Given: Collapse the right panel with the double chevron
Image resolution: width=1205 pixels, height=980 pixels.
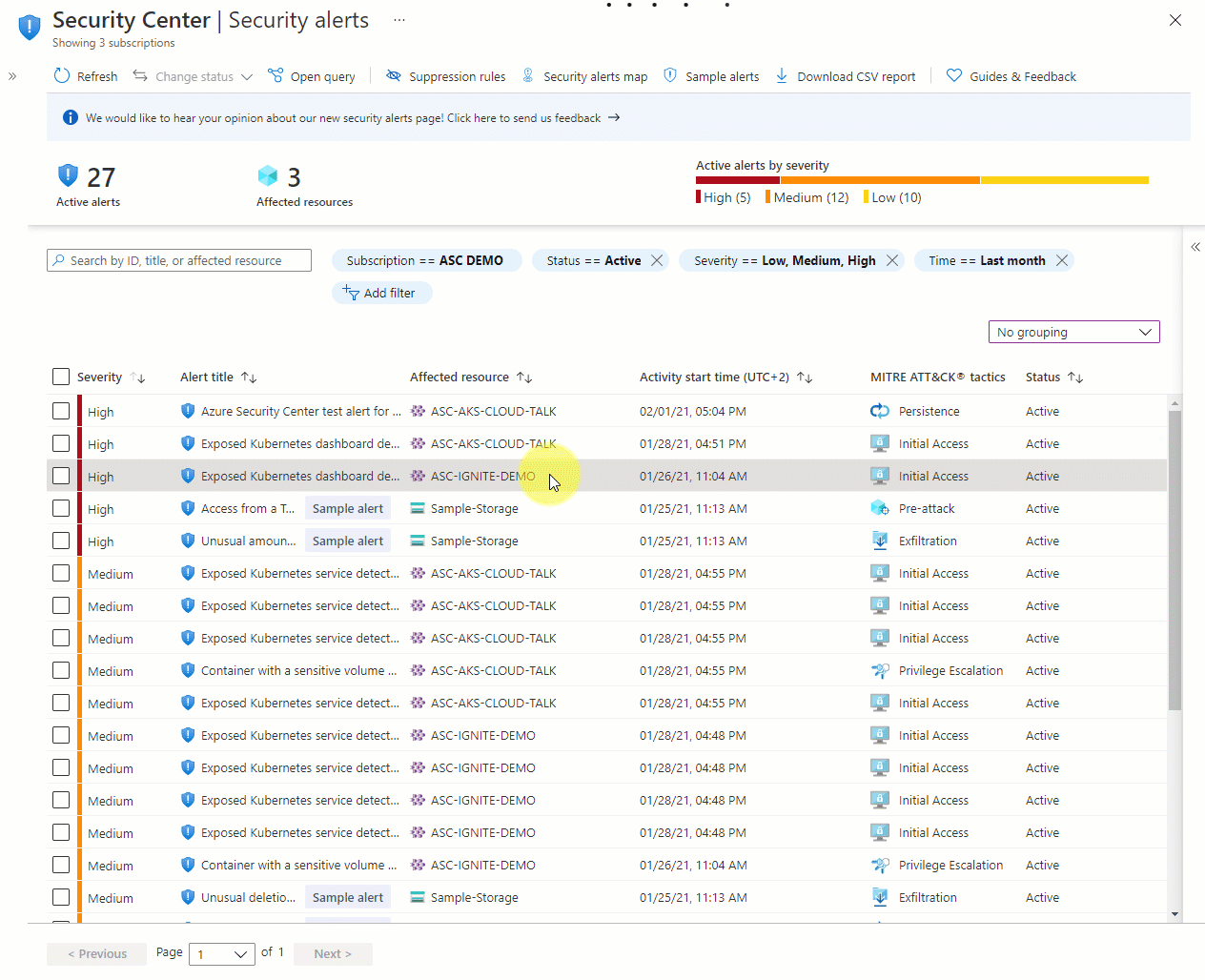Looking at the screenshot, I should point(1195,247).
